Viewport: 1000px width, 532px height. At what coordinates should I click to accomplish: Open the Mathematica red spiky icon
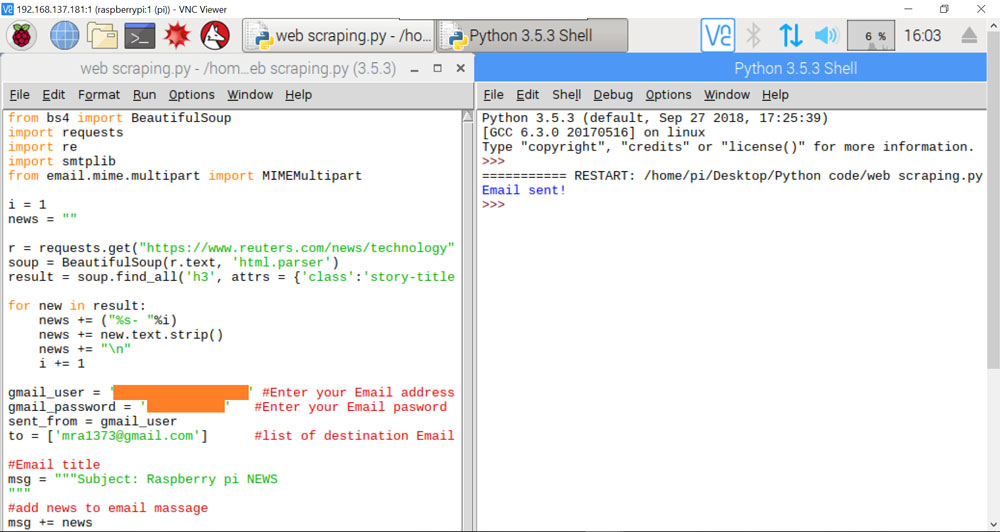pos(178,36)
